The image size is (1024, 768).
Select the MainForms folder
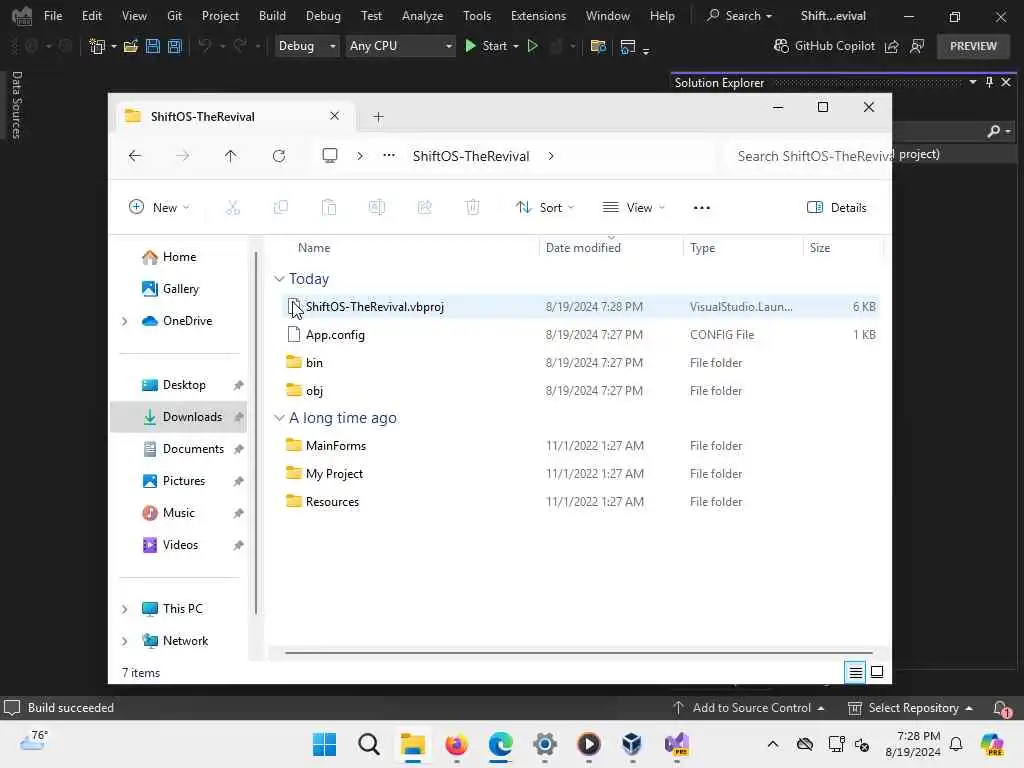click(x=583, y=446)
